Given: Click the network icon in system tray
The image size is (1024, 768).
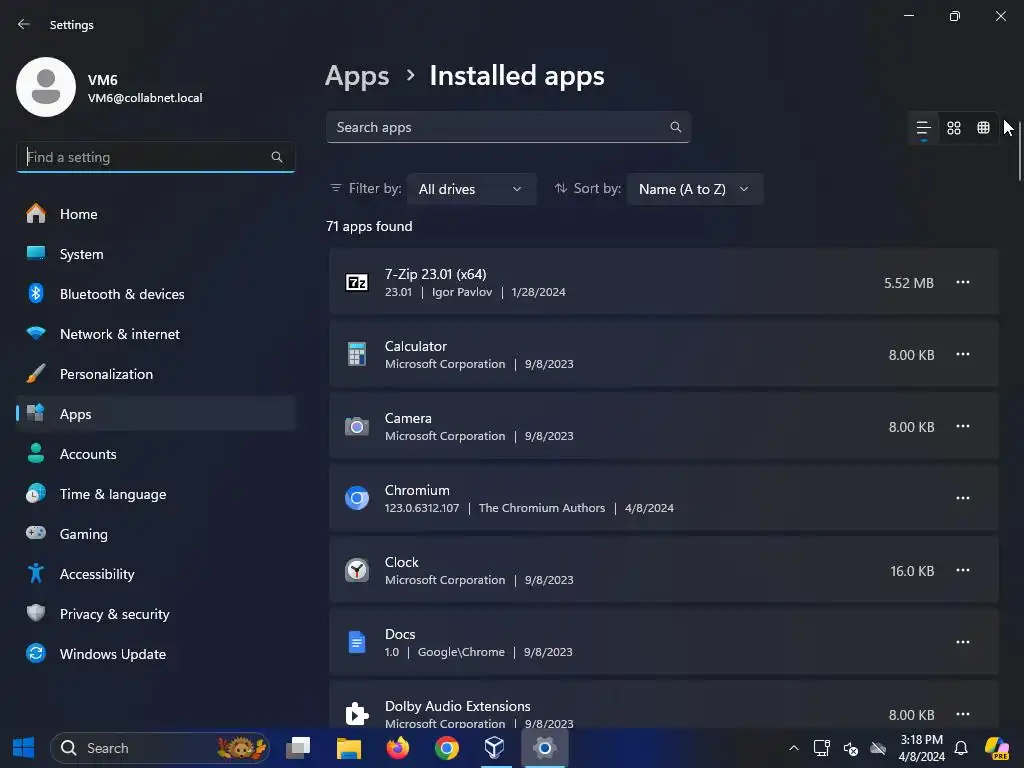Looking at the screenshot, I should pos(821,748).
